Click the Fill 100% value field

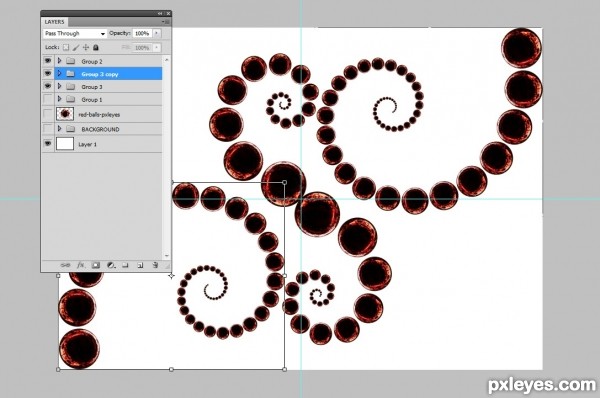(142, 48)
